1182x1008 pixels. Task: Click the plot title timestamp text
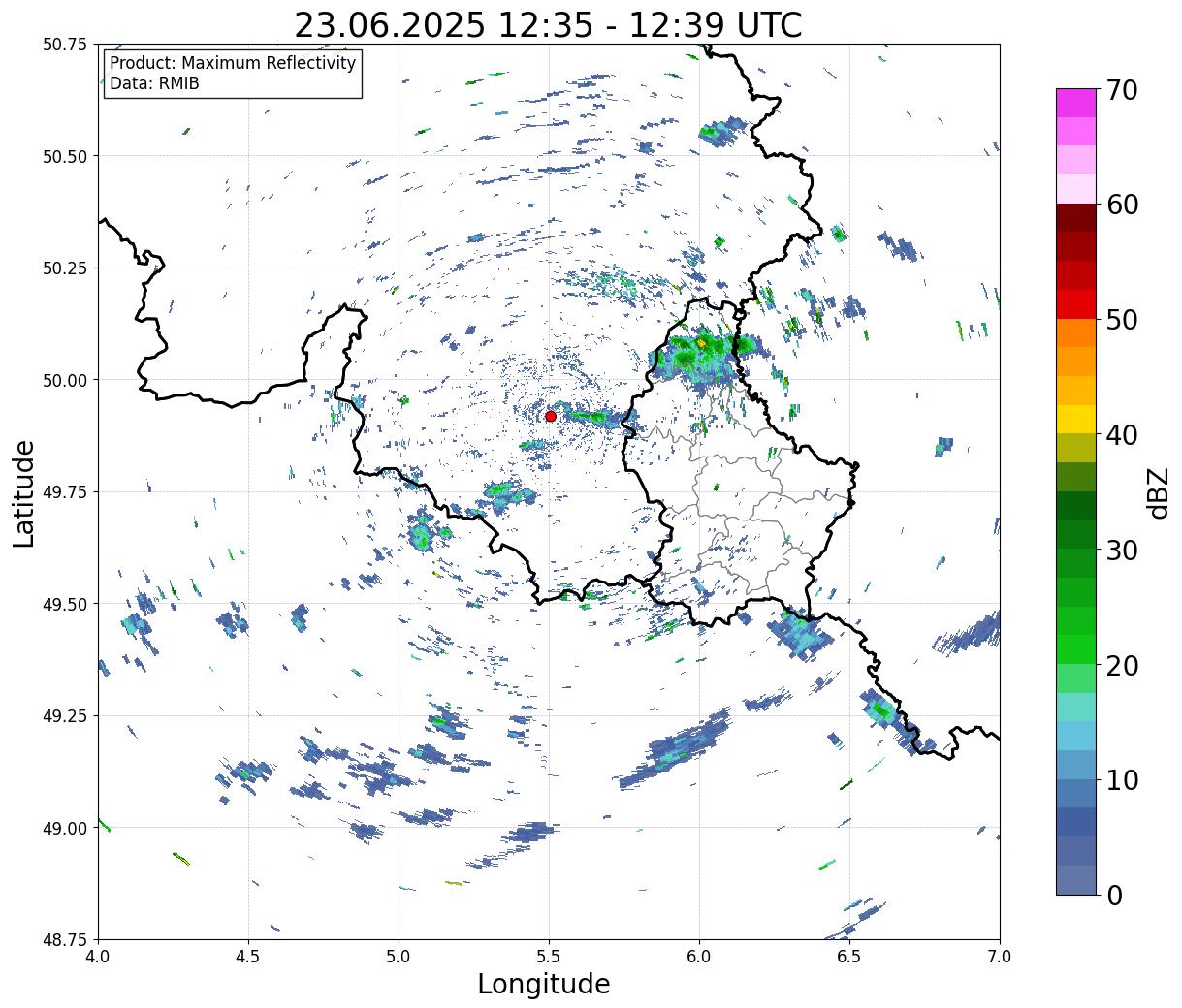548,25
